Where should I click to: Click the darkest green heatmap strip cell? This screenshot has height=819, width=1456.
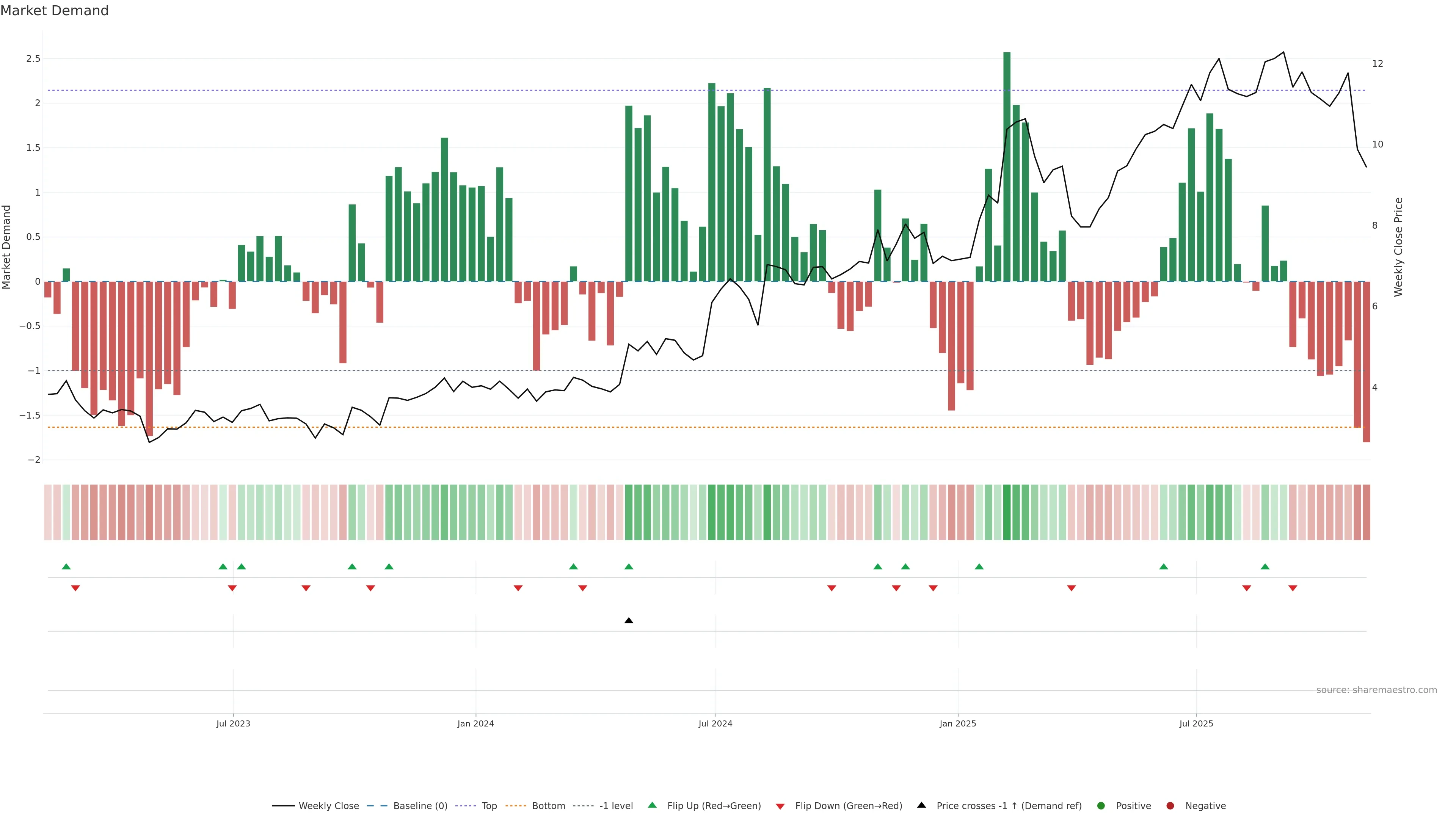[1007, 512]
